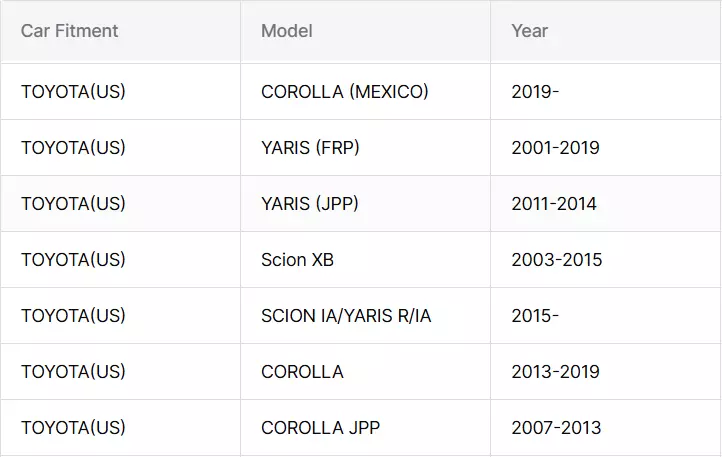
Task: Click the COROLLA JPP model cell
Action: click(320, 428)
